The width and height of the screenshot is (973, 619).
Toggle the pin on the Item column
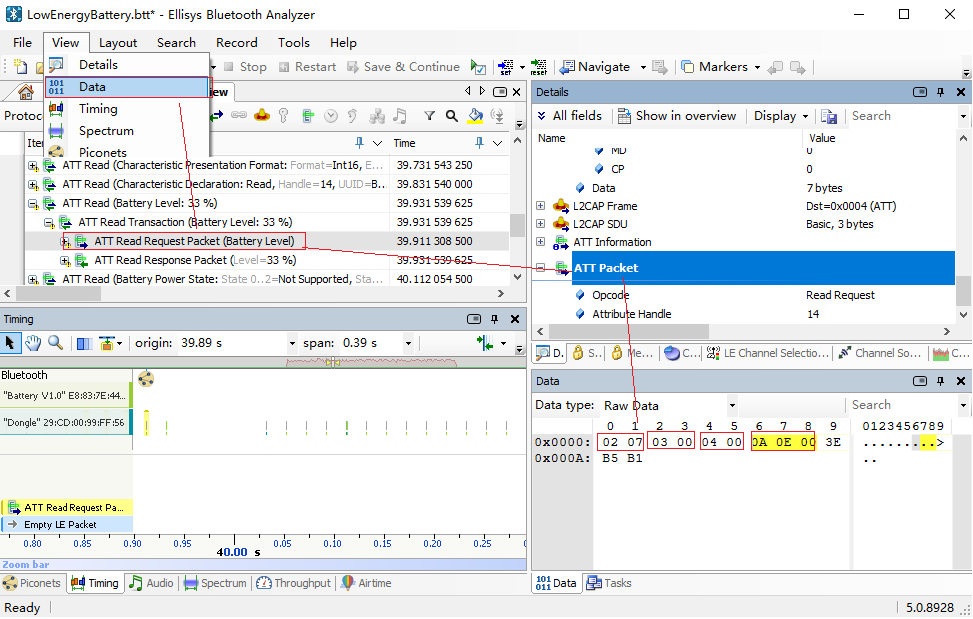click(x=359, y=143)
